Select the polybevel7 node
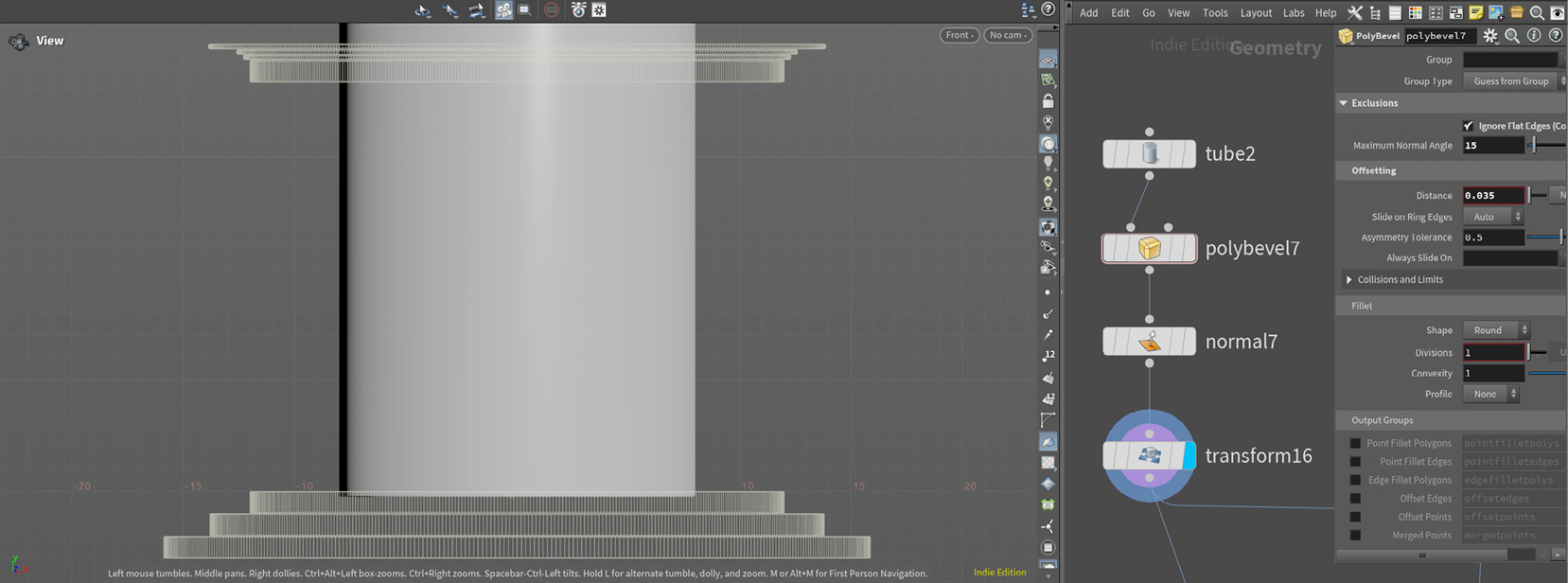Image resolution: width=1568 pixels, height=583 pixels. [1150, 248]
